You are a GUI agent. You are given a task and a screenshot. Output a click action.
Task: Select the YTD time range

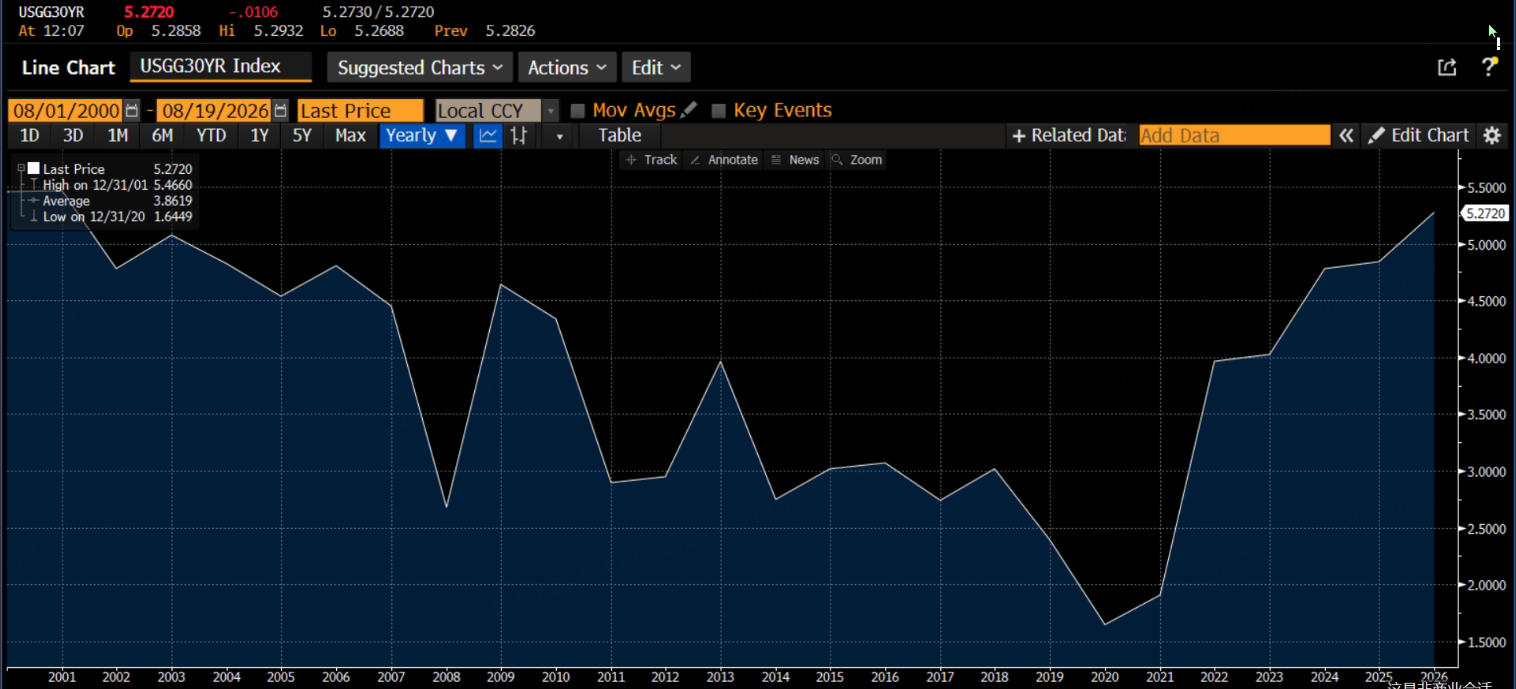click(211, 136)
